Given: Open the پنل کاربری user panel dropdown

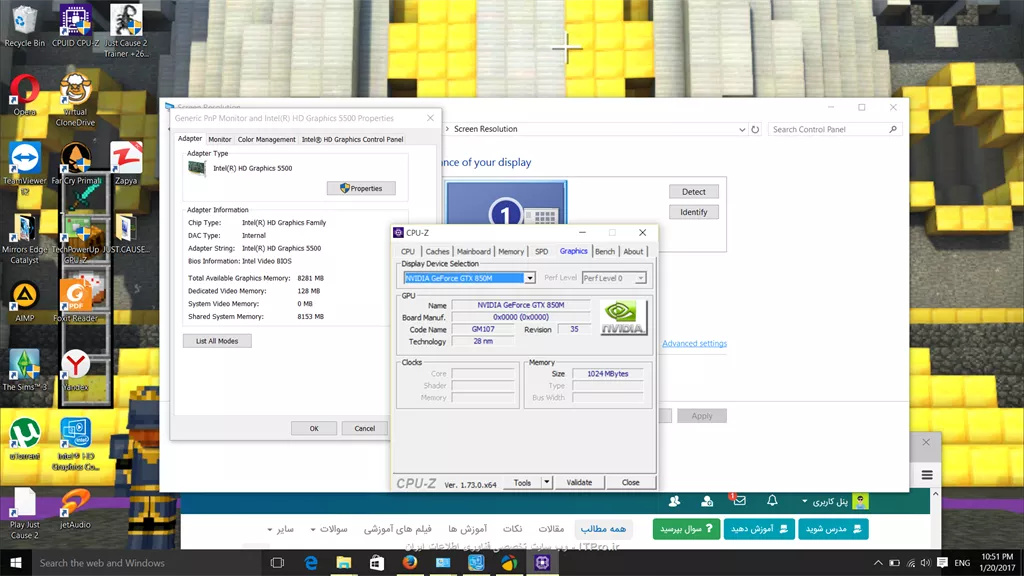Looking at the screenshot, I should tap(824, 502).
